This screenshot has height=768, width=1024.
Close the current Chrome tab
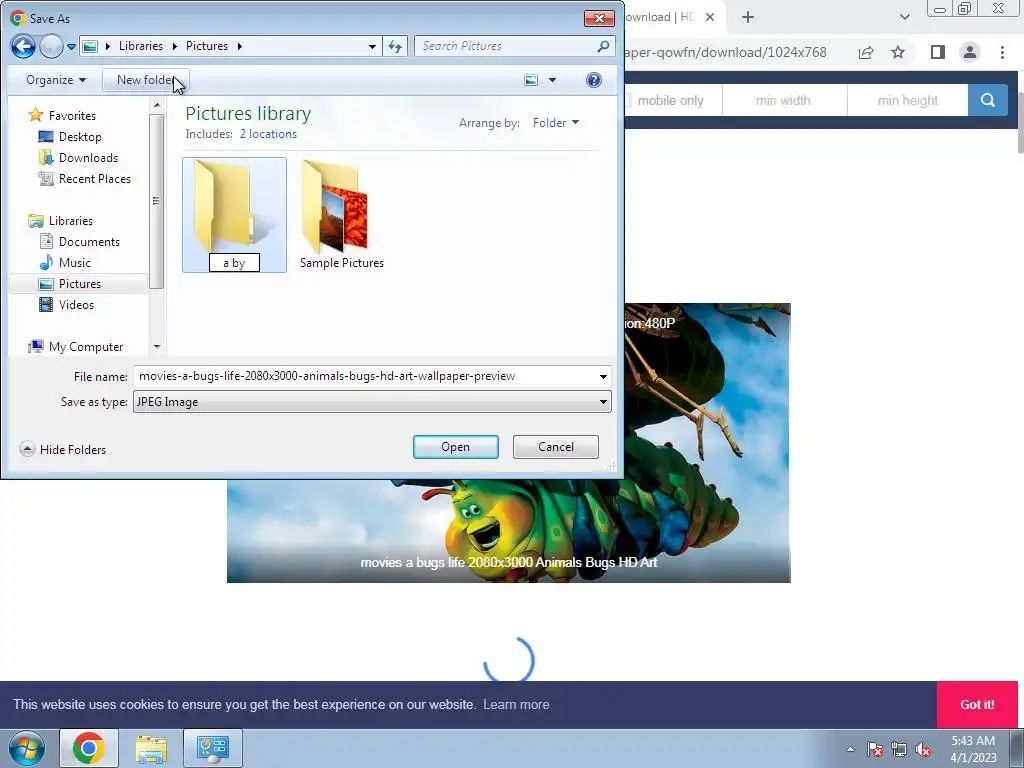coord(710,17)
